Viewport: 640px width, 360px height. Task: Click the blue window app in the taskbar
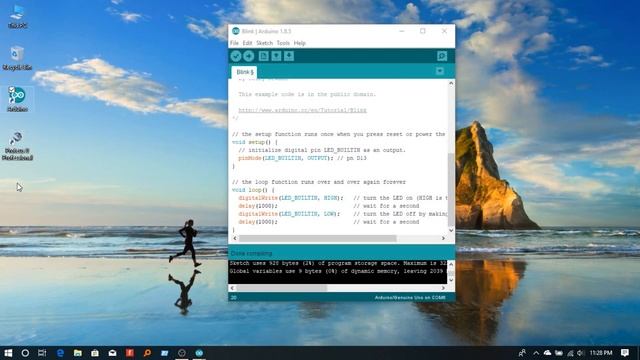coord(164,353)
